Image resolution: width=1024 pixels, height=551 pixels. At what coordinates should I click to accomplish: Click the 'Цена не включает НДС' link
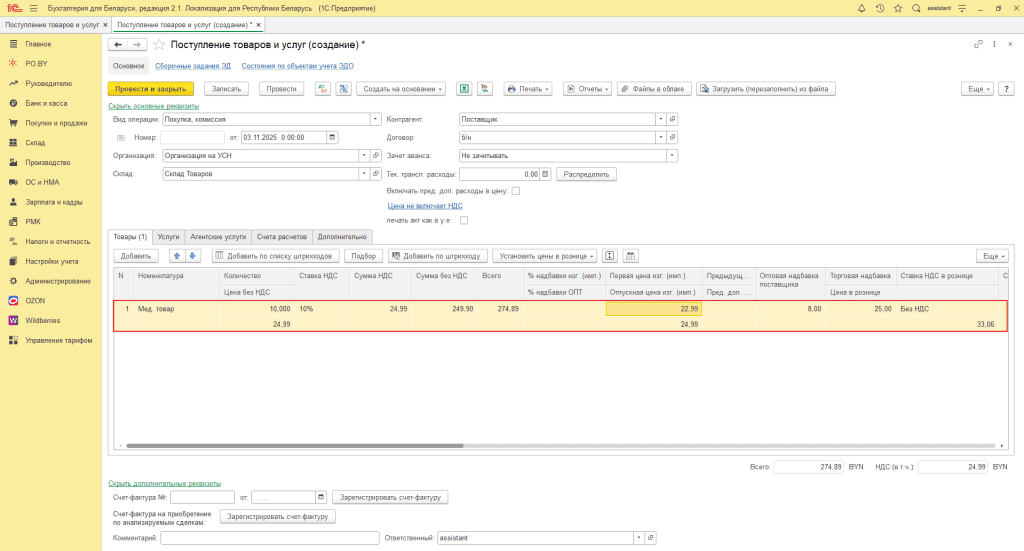pyautogui.click(x=424, y=205)
